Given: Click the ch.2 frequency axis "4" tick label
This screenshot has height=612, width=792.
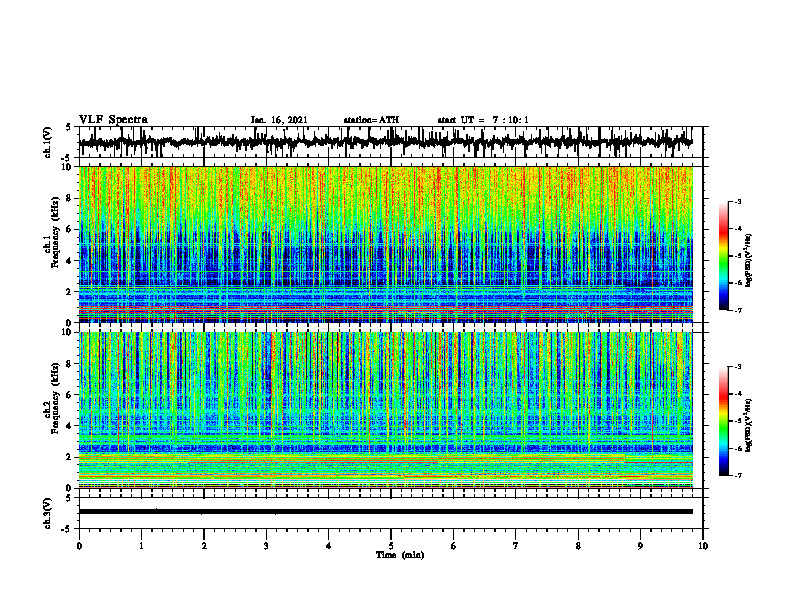Looking at the screenshot, I should 69,426.
